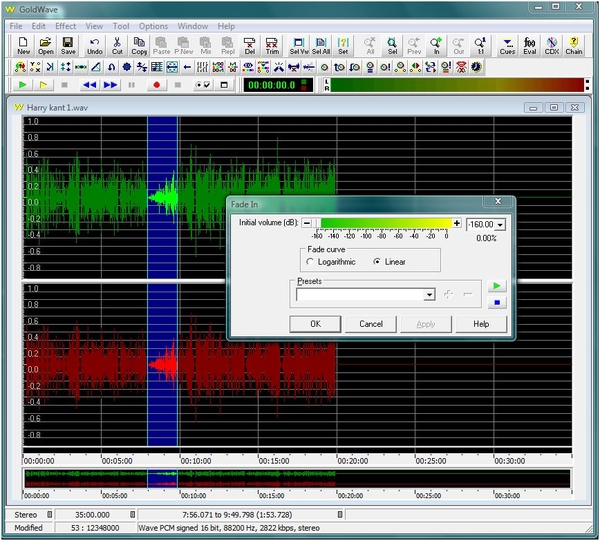
Task: Rewind playback with blue double arrows
Action: (89, 85)
